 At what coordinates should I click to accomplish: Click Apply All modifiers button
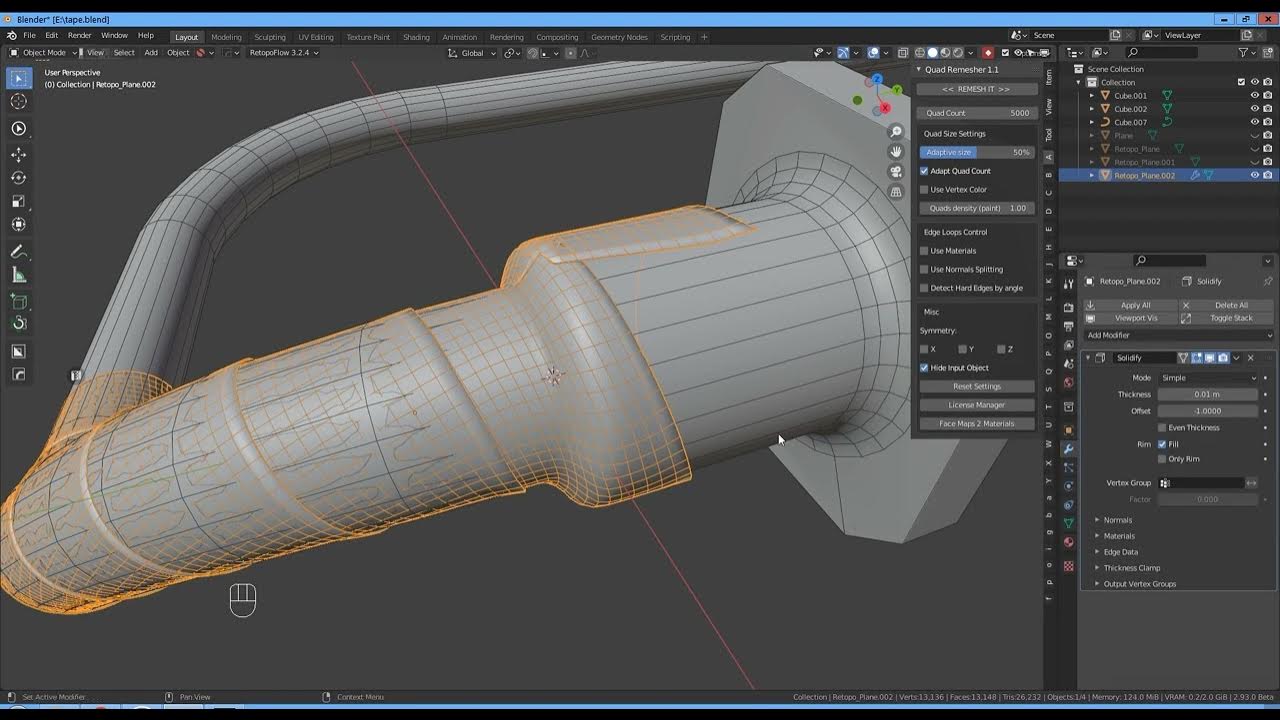coord(1129,305)
